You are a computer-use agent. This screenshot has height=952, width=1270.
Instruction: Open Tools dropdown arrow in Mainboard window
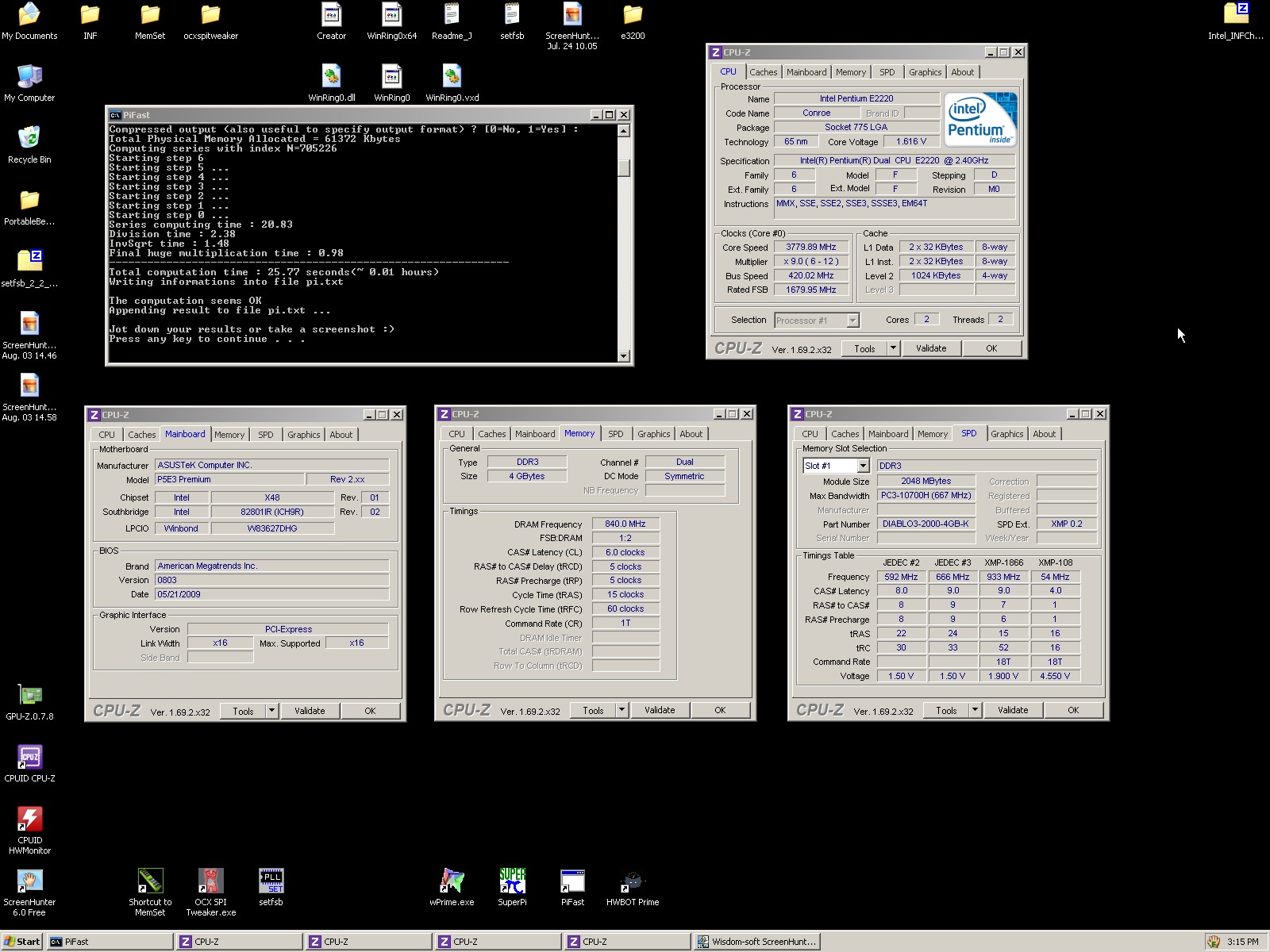271,711
